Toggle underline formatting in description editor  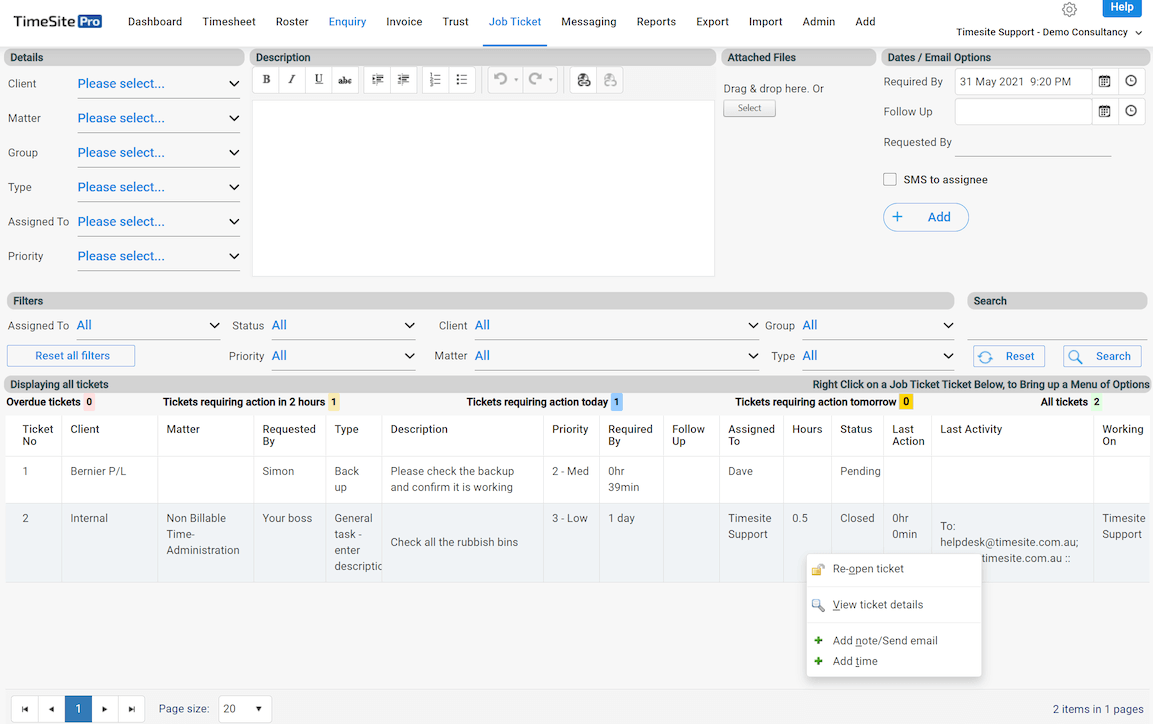coord(318,79)
